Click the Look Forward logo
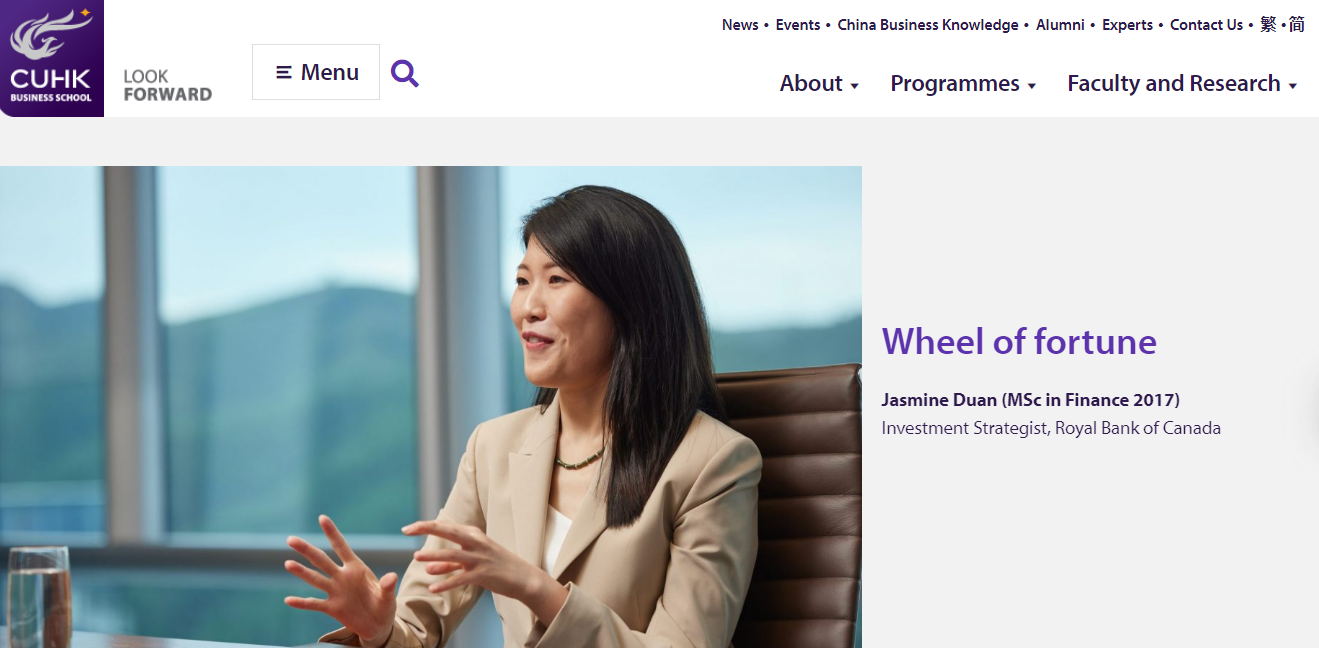This screenshot has height=648, width=1319. pyautogui.click(x=168, y=85)
